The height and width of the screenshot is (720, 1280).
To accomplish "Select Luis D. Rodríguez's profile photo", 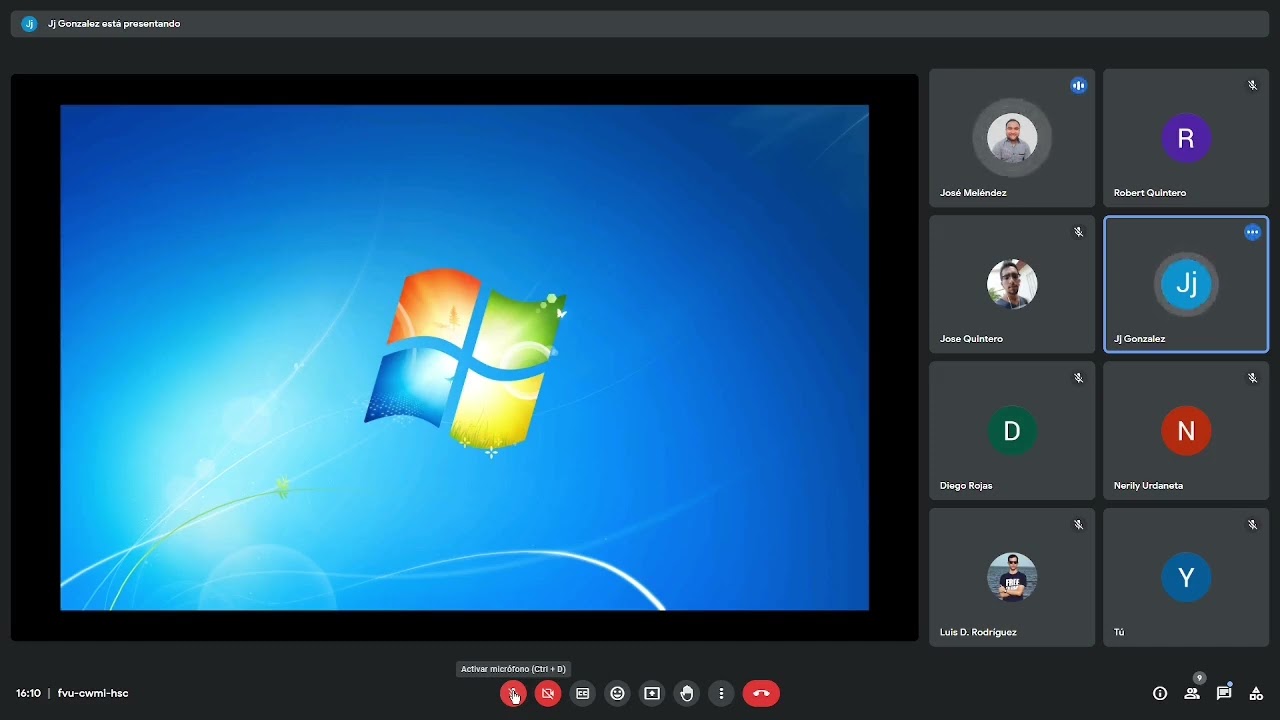I will [1012, 577].
